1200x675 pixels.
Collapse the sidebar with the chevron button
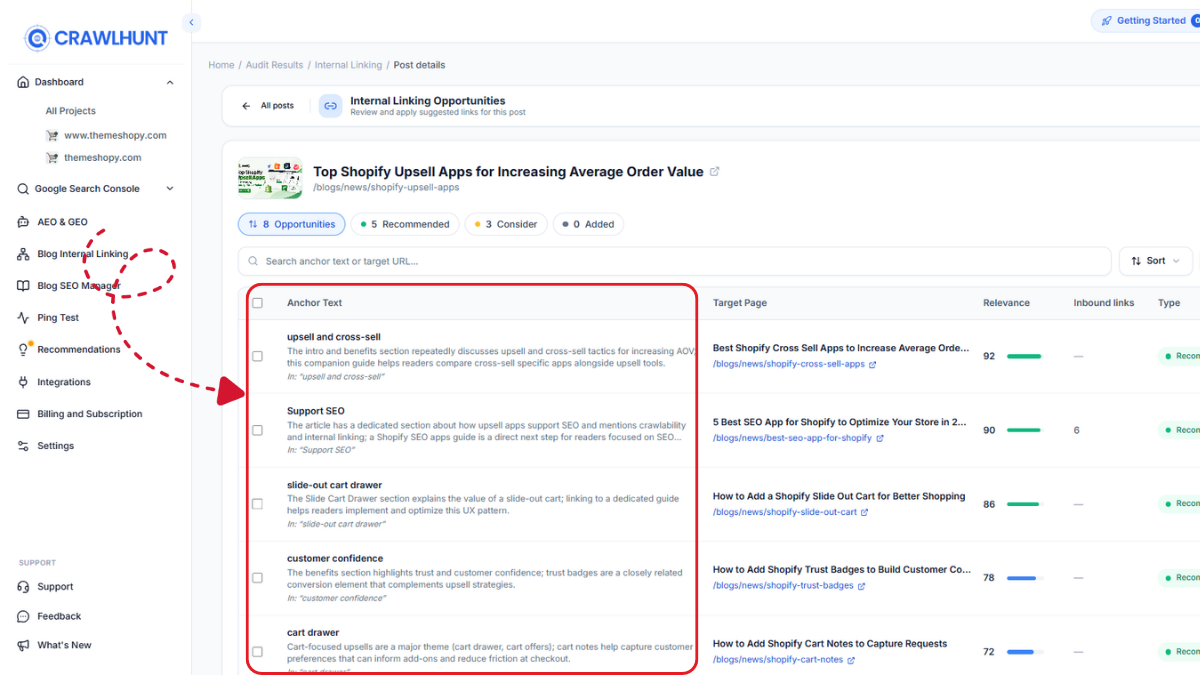(192, 22)
